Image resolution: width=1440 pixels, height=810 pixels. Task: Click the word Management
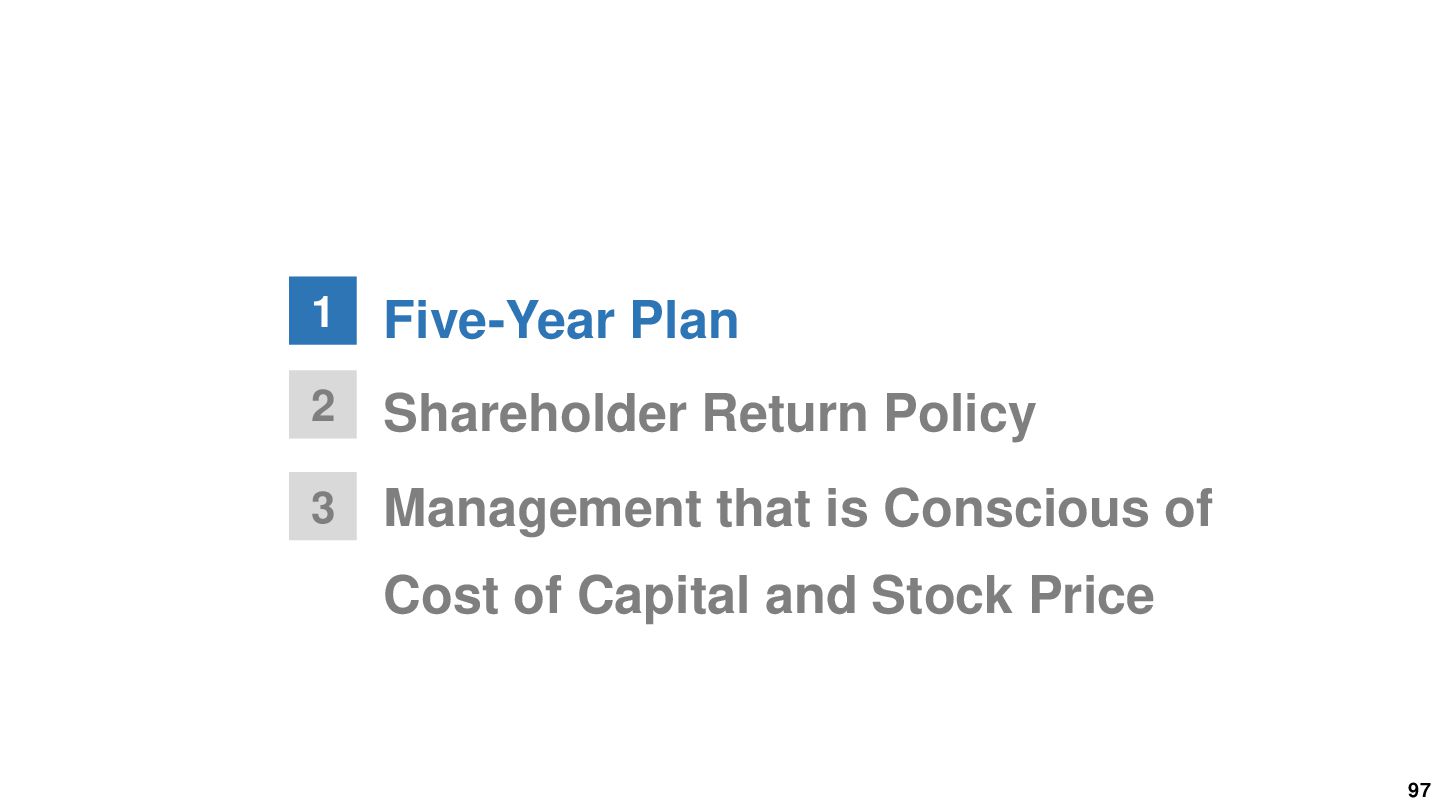click(x=543, y=510)
